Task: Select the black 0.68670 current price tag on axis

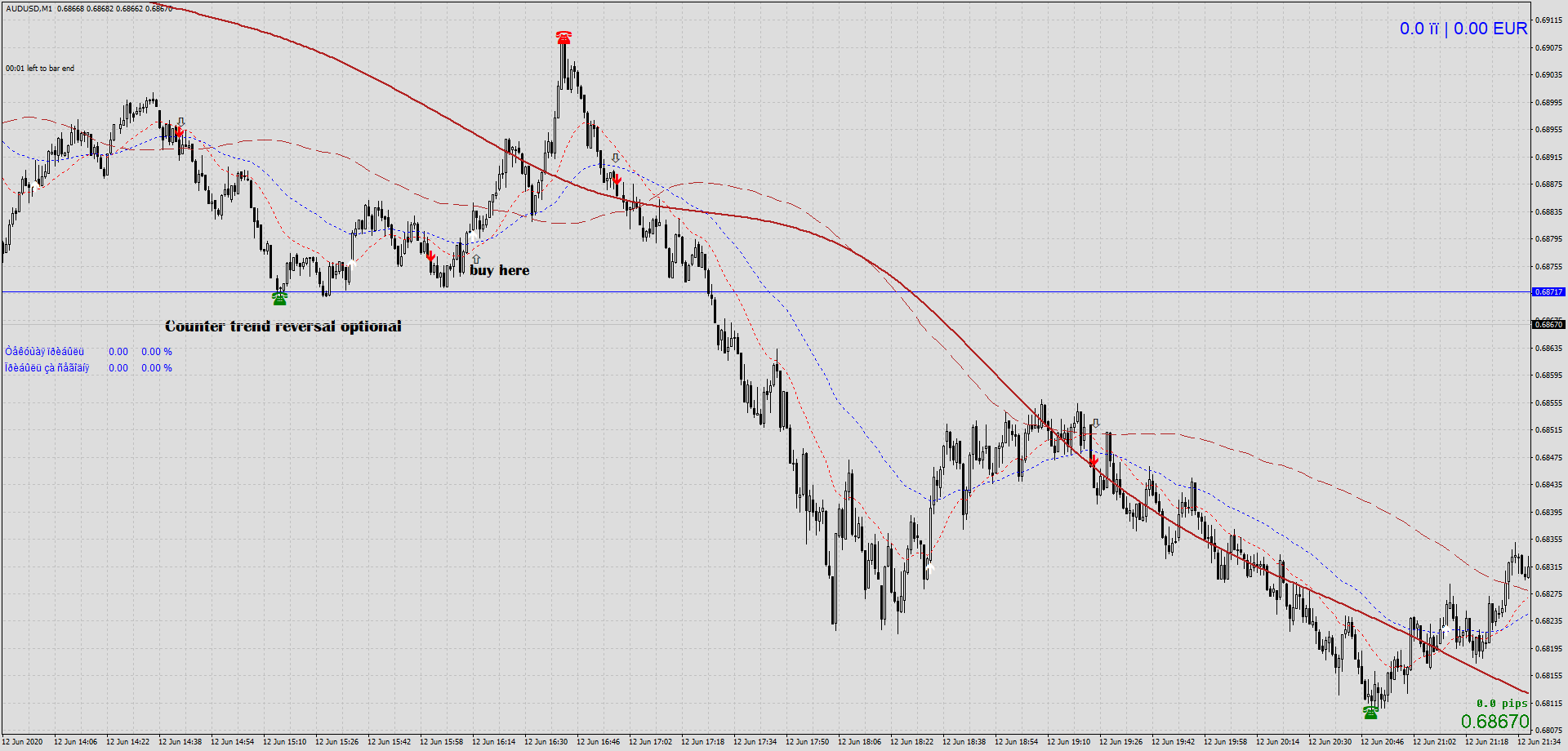Action: tap(1548, 324)
